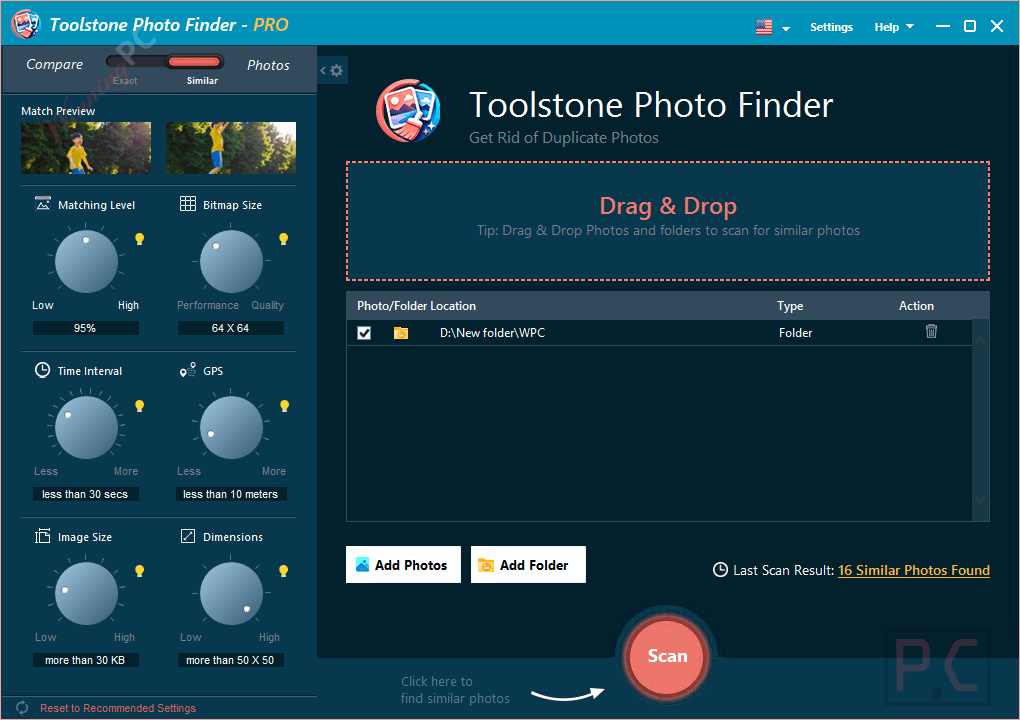
Task: Toggle the Exact/Similar compare switch
Action: pos(165,62)
